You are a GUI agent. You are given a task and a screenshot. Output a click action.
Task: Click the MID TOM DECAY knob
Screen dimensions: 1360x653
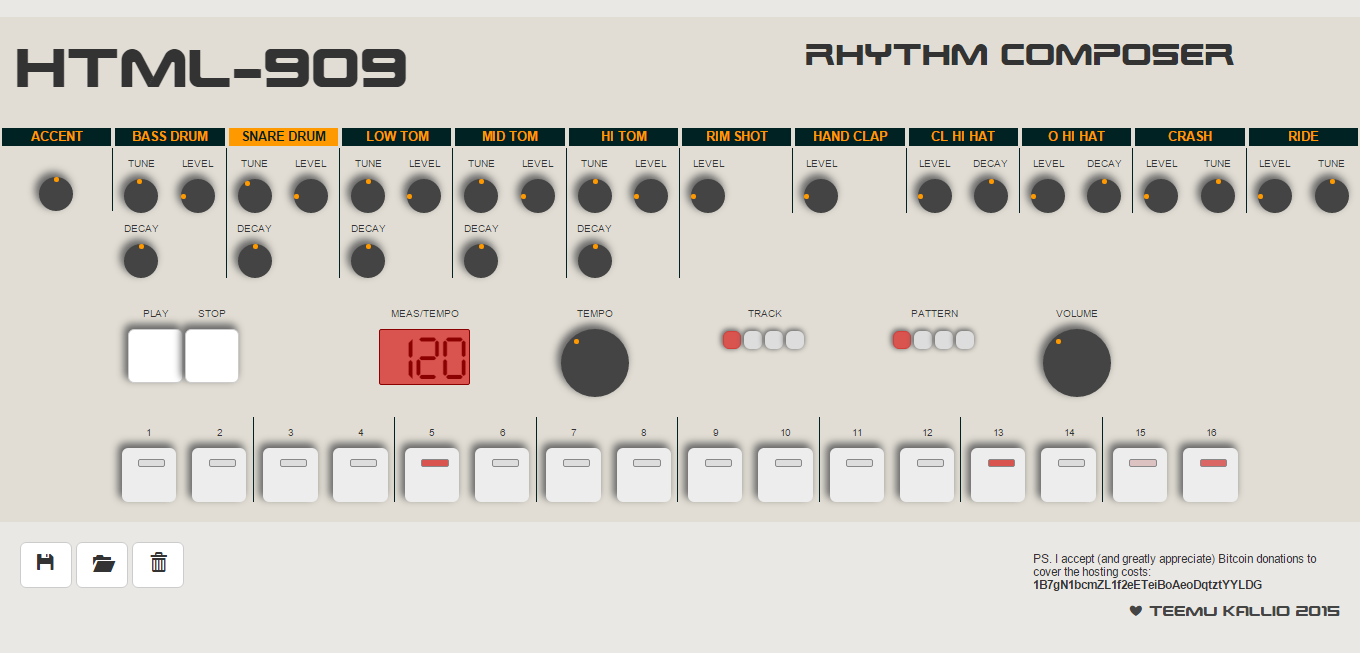[x=481, y=261]
